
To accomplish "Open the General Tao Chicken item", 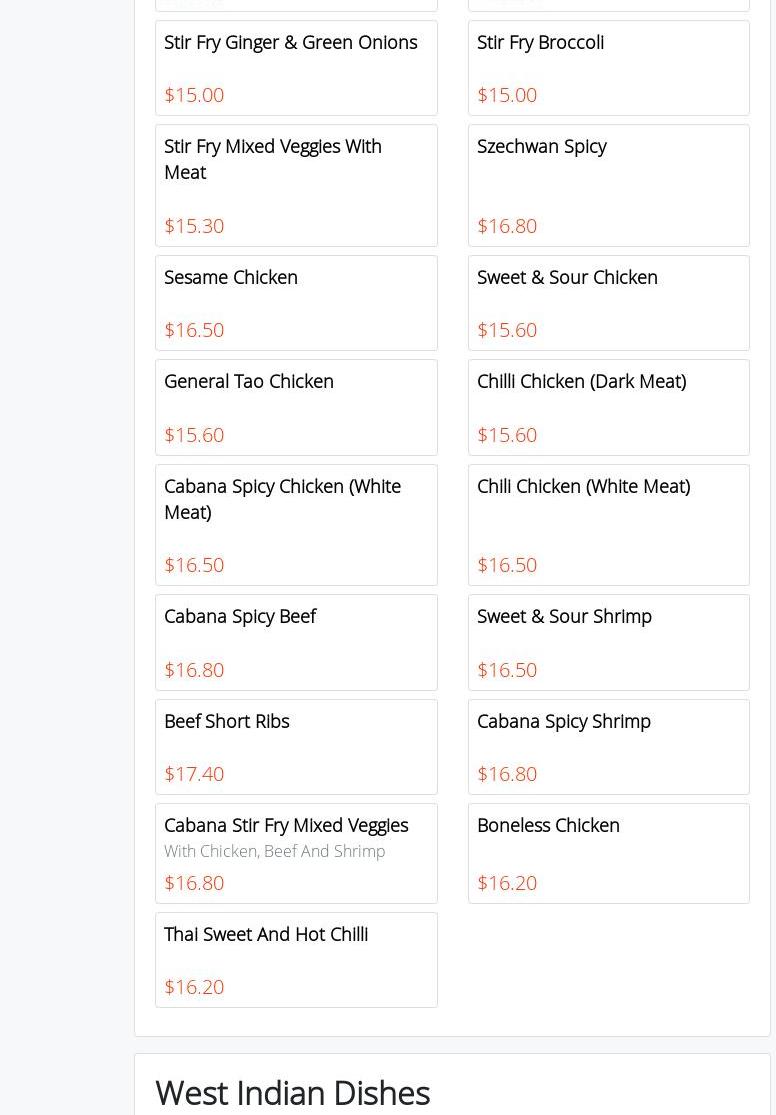I will point(249,382).
